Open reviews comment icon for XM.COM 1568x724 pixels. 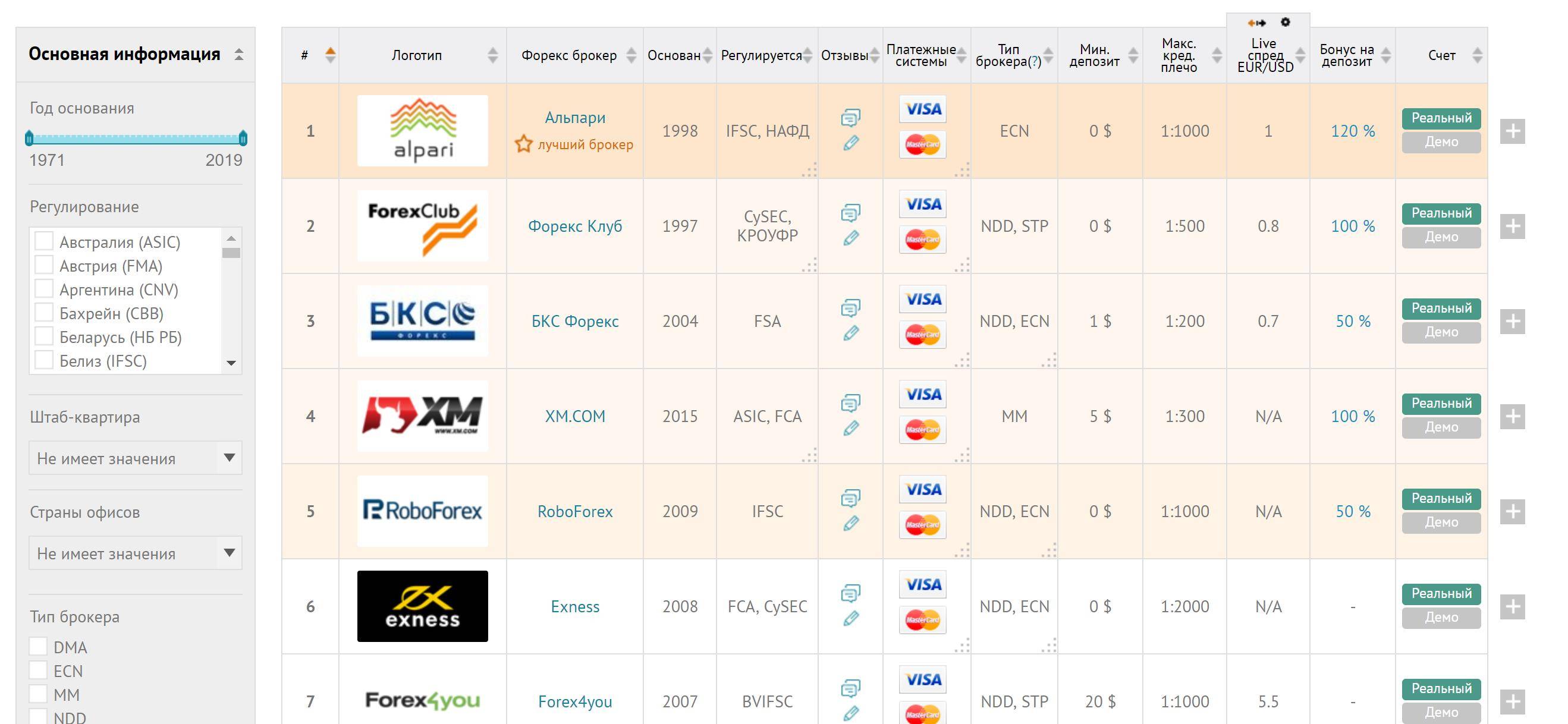[x=850, y=403]
